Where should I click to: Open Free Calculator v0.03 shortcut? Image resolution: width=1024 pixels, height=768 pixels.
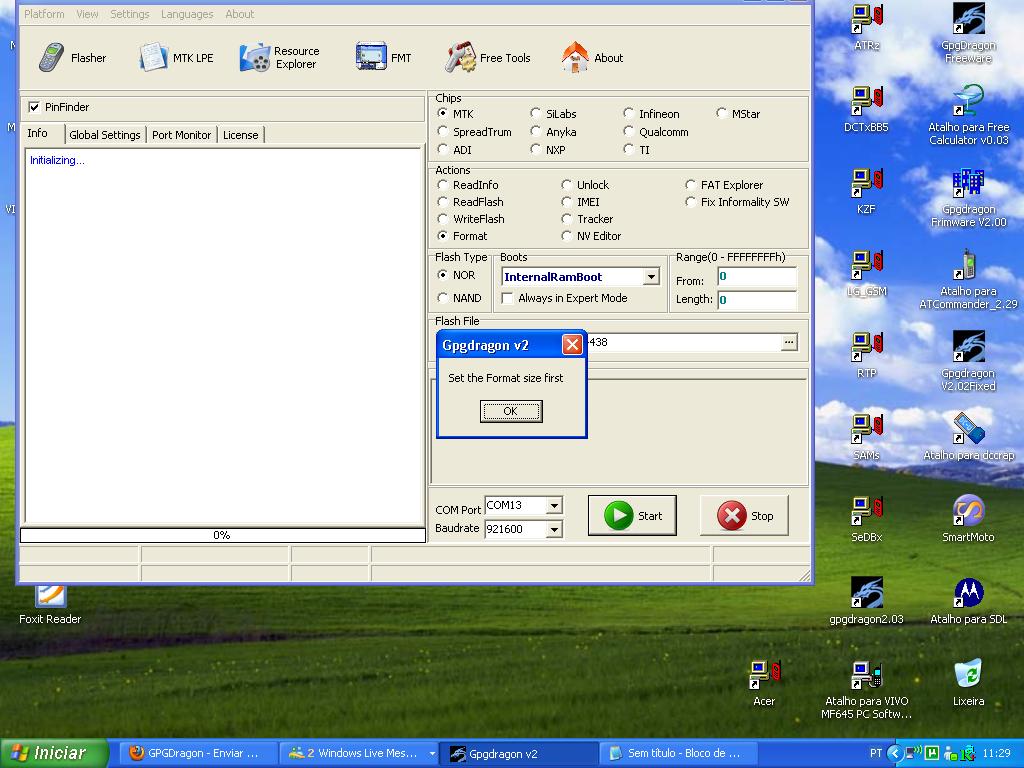click(x=968, y=115)
